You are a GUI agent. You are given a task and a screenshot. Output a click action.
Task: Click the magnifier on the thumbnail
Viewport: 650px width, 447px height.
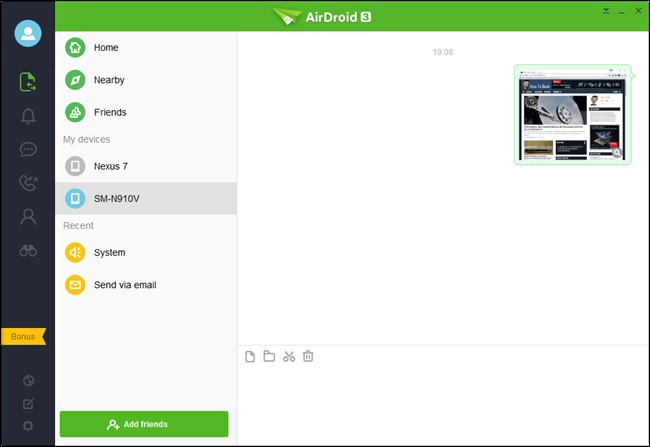pos(617,153)
